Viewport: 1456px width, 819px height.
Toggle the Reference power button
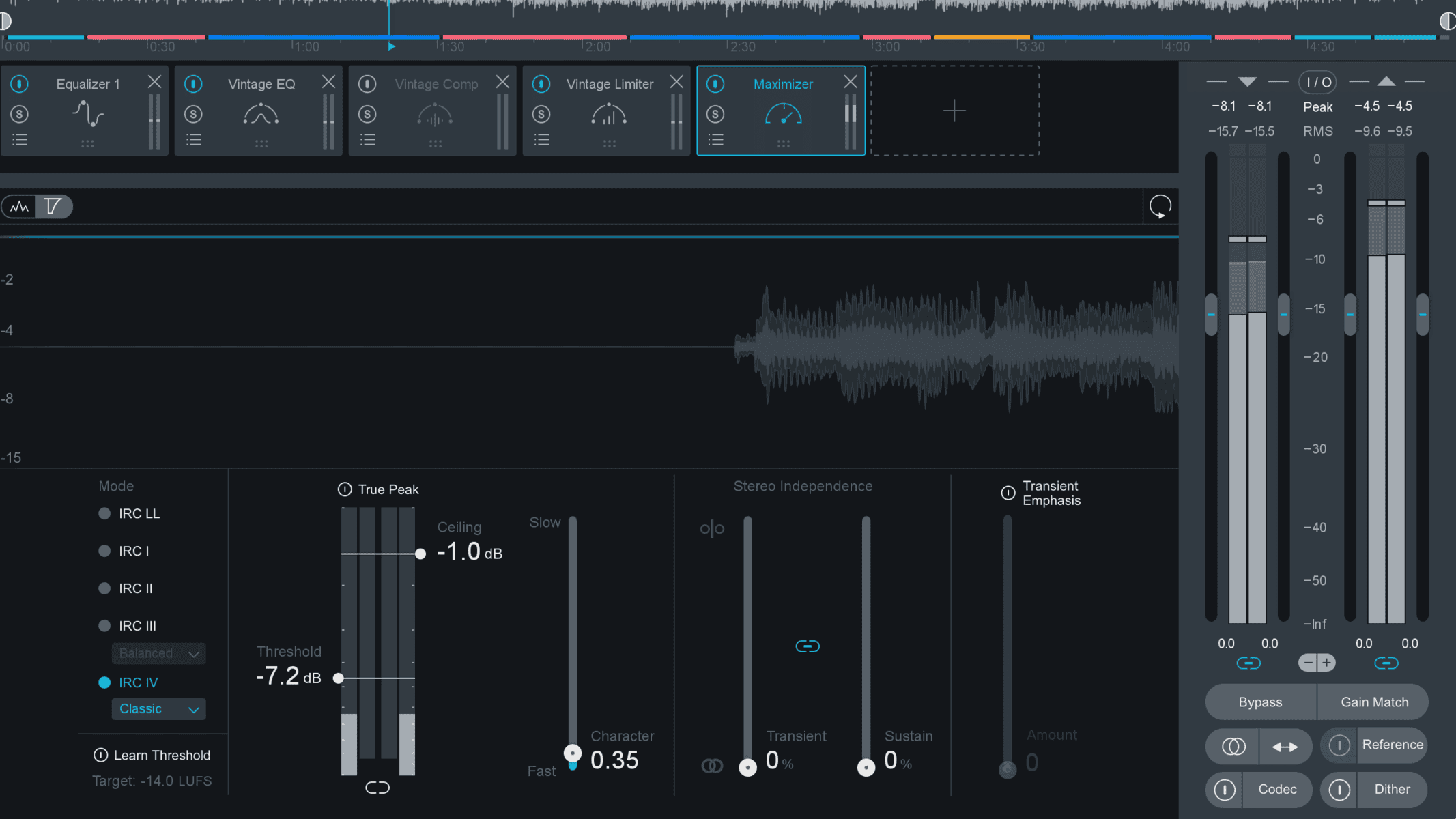tap(1339, 745)
